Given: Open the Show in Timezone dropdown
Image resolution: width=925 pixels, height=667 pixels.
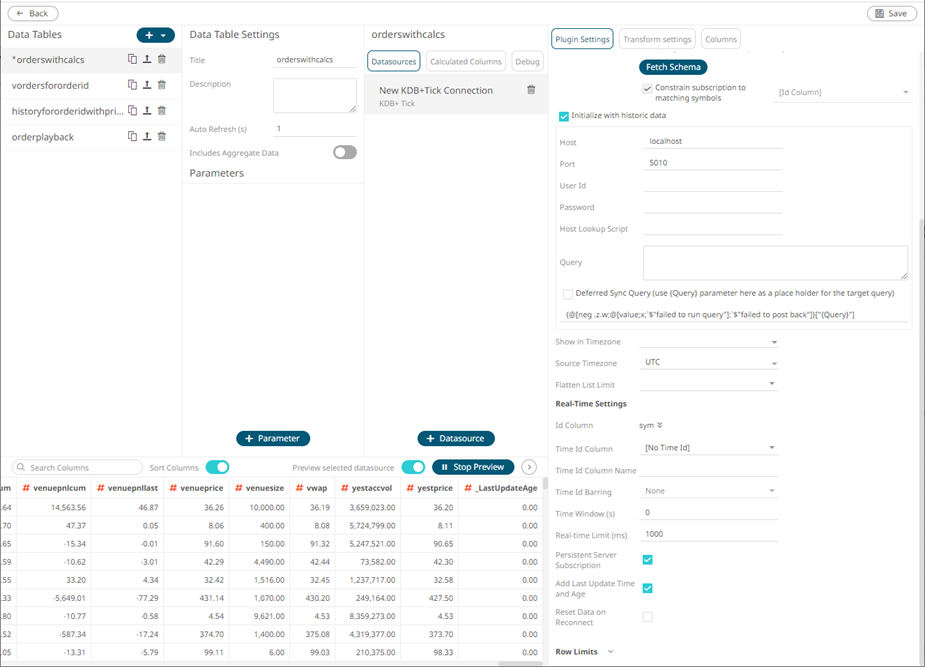Looking at the screenshot, I should click(x=708, y=341).
